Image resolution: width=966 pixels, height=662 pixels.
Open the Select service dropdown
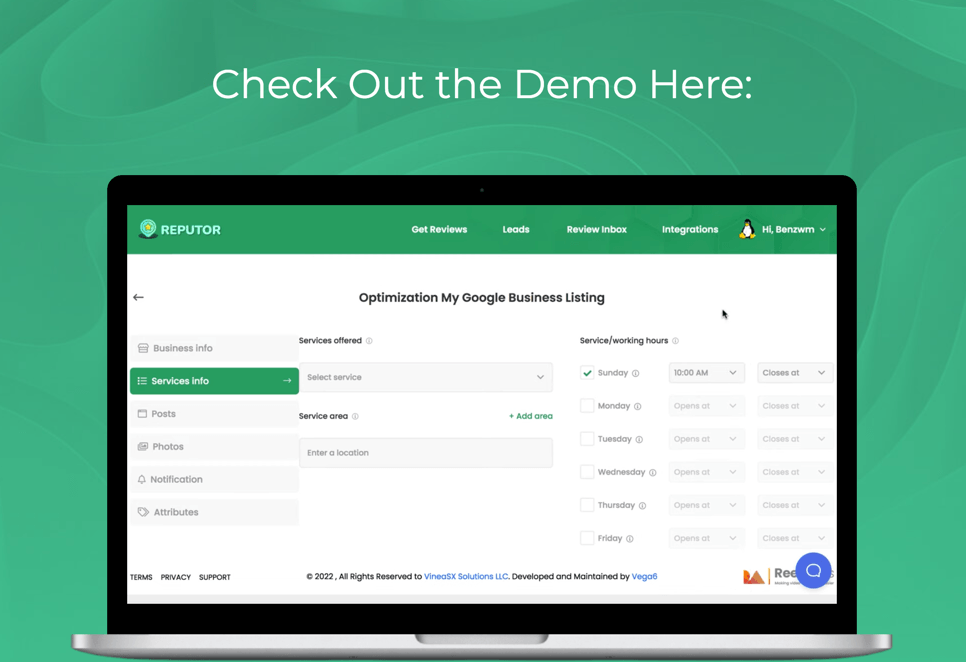pyautogui.click(x=426, y=377)
